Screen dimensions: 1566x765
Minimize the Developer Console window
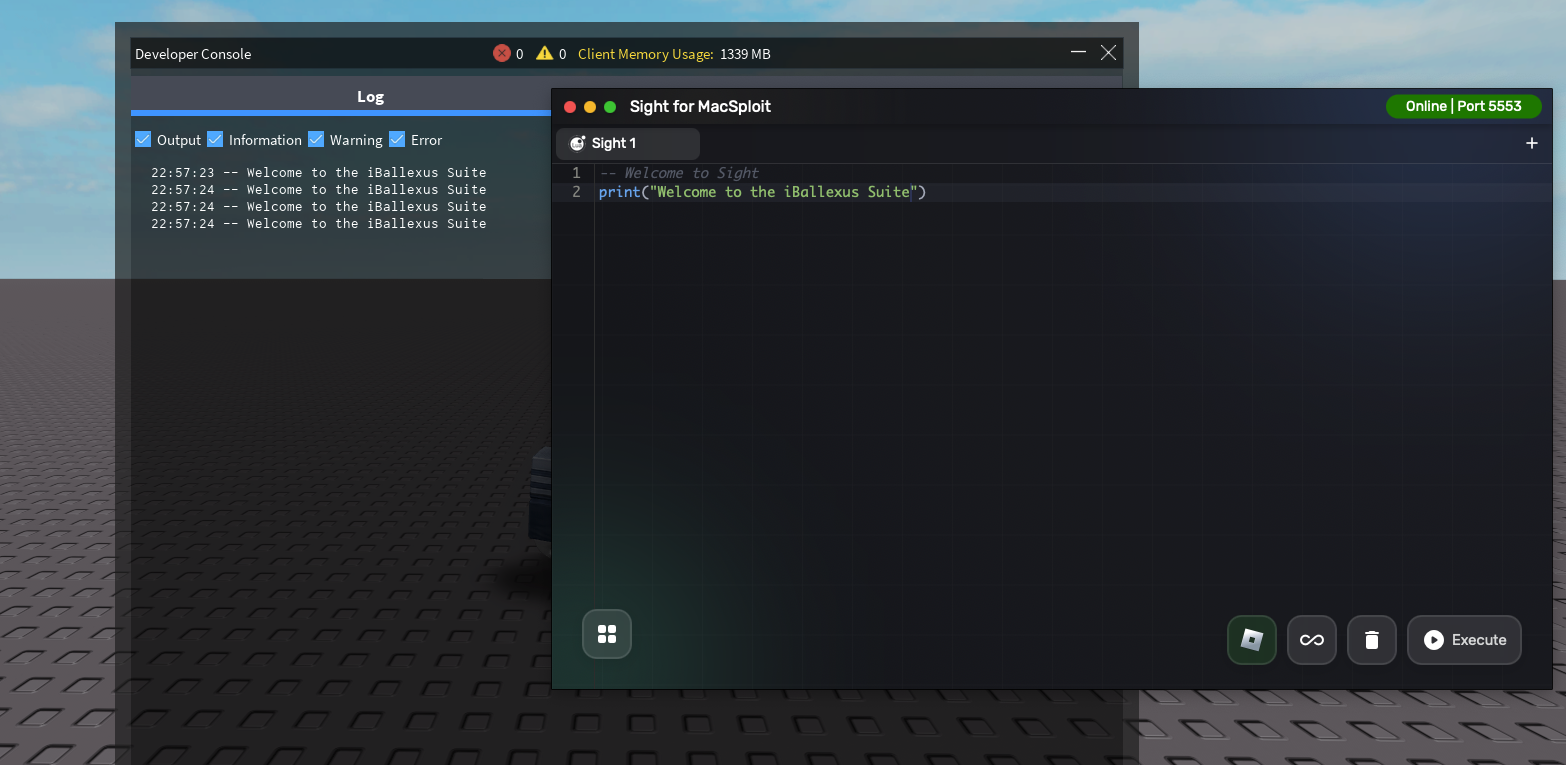click(1078, 52)
